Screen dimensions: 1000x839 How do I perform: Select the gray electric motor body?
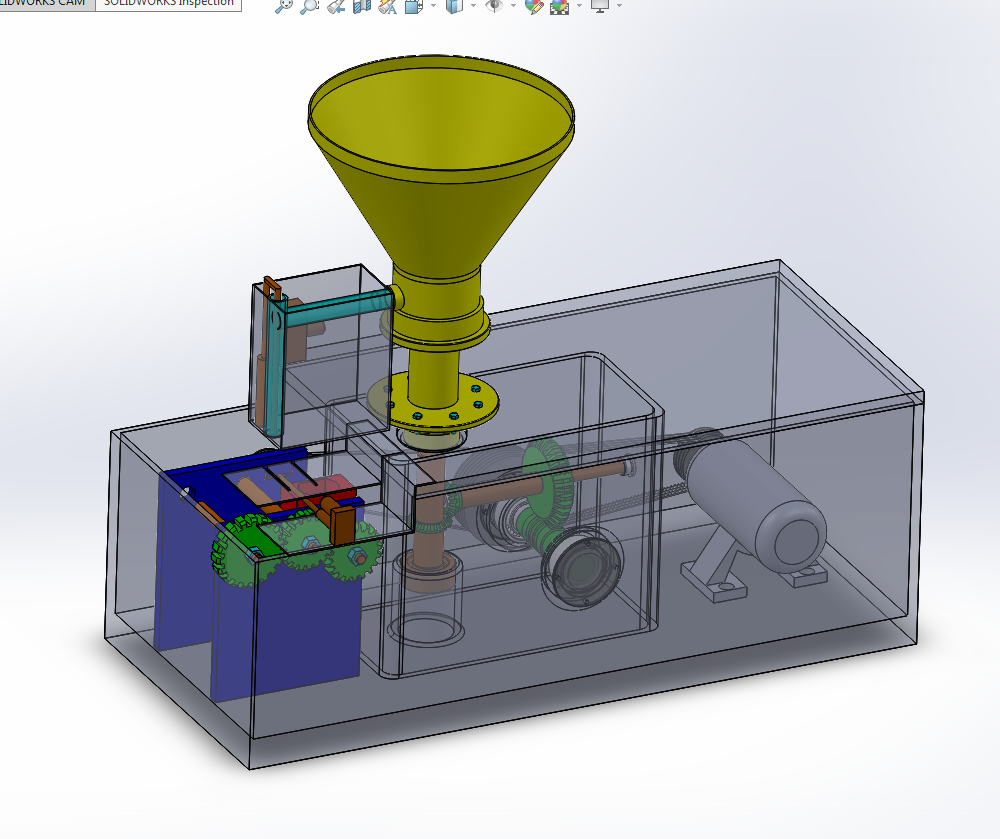(x=756, y=504)
